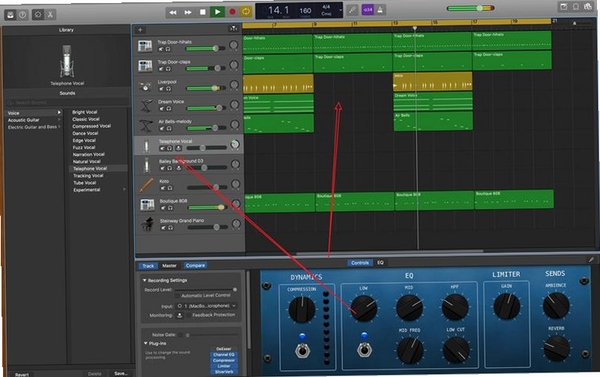This screenshot has width=600, height=377.
Task: Open the Loop Browser button
Action: click(576, 7)
